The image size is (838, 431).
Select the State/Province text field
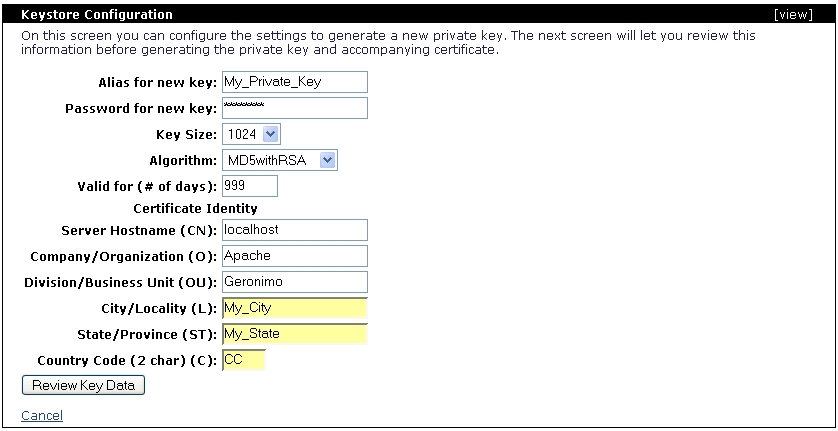[x=294, y=334]
